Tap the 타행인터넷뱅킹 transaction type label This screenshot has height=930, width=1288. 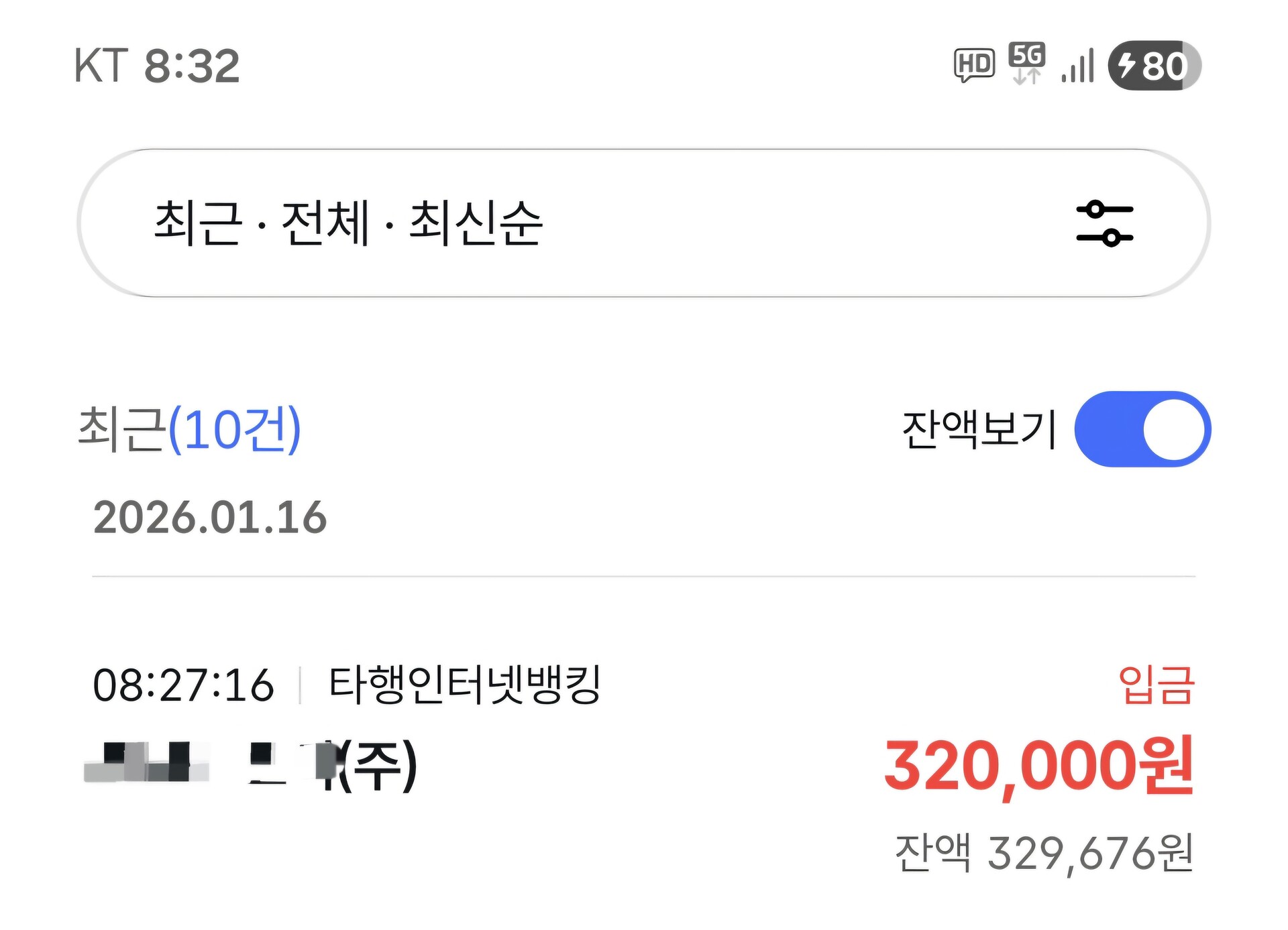click(x=464, y=685)
